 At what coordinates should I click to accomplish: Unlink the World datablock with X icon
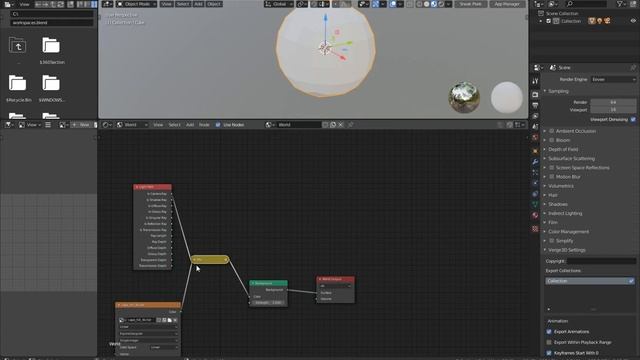tap(341, 124)
